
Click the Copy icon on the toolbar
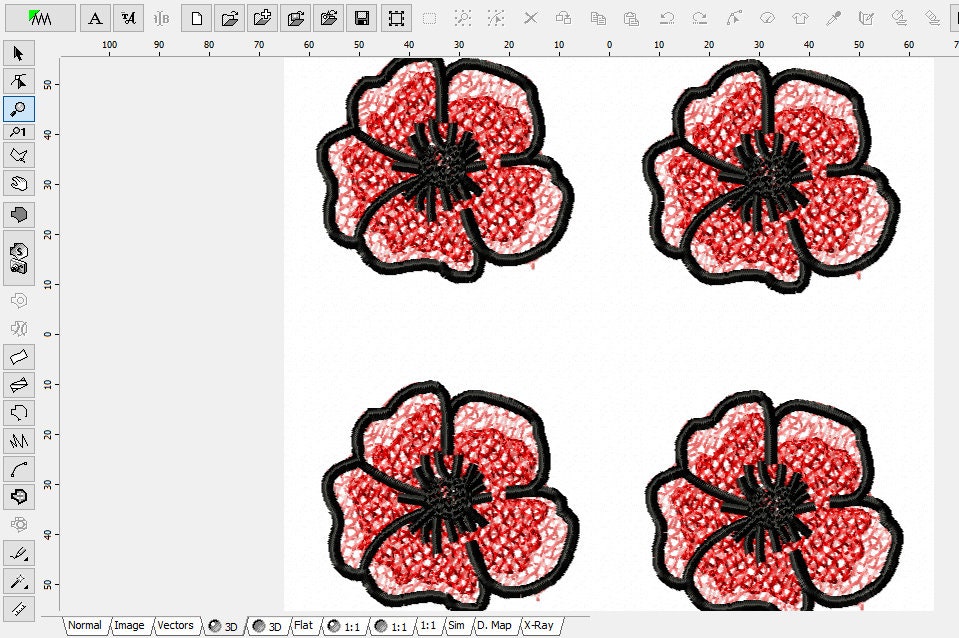597,17
